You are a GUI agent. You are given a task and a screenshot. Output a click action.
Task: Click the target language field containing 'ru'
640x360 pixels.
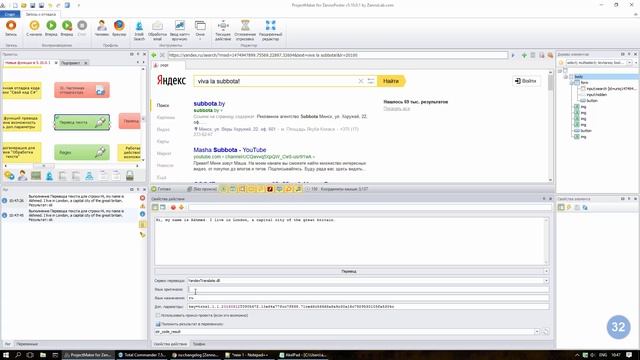click(368, 298)
